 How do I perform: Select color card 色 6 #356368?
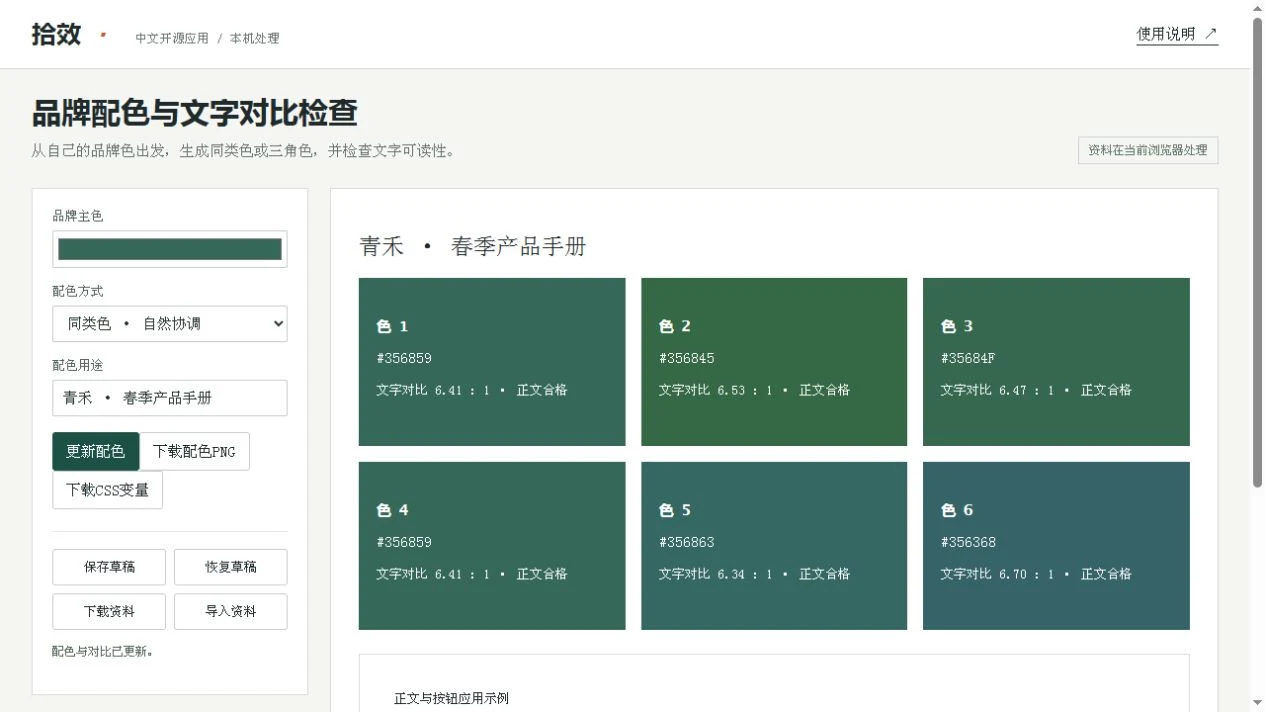[1056, 546]
